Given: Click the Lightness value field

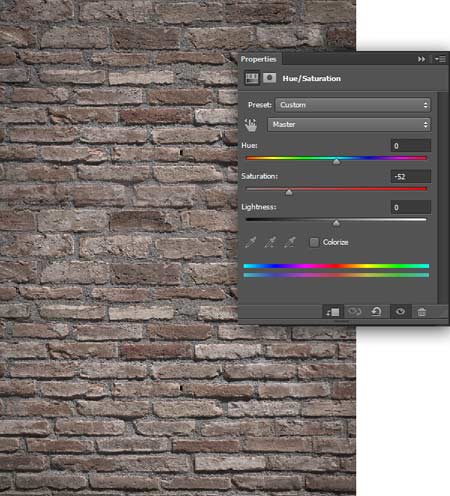Looking at the screenshot, I should tap(411, 207).
